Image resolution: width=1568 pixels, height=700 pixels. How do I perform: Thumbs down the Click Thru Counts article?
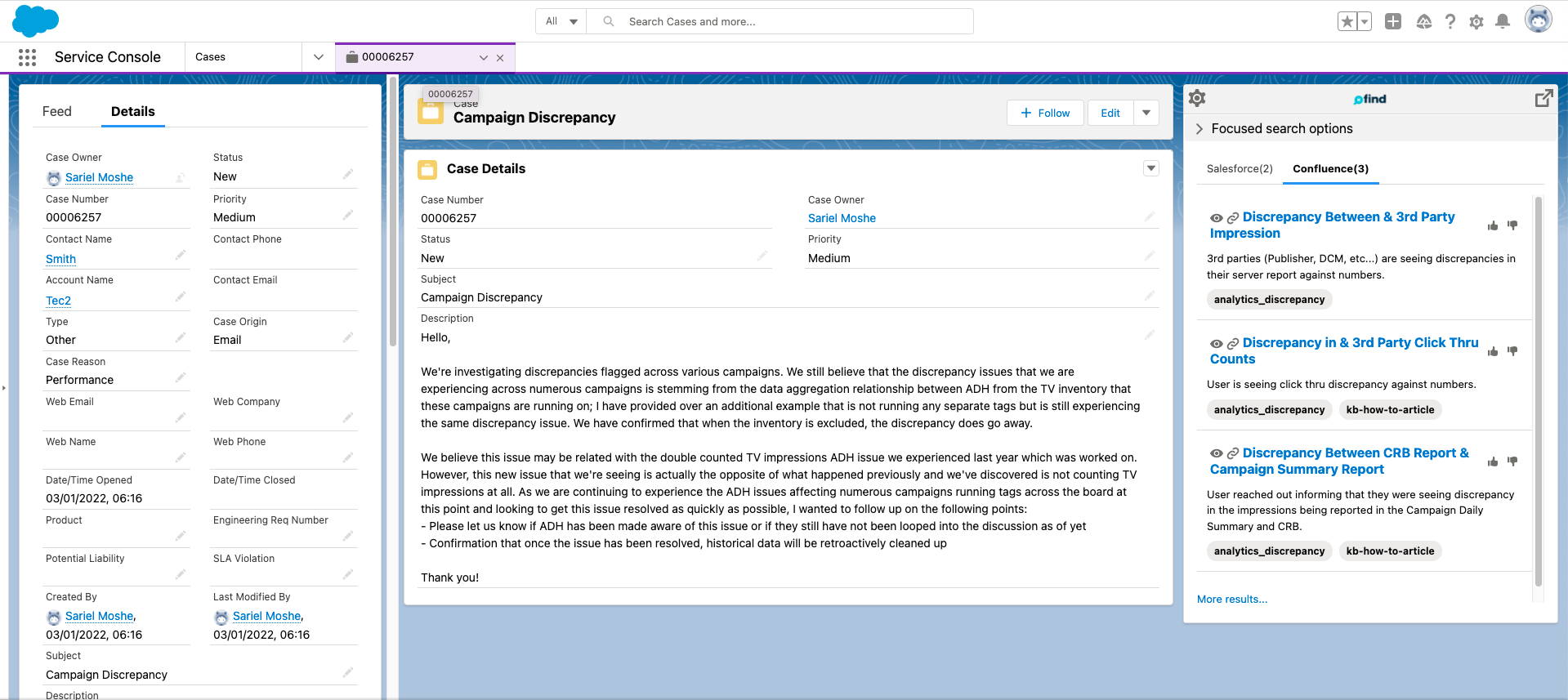(1512, 351)
